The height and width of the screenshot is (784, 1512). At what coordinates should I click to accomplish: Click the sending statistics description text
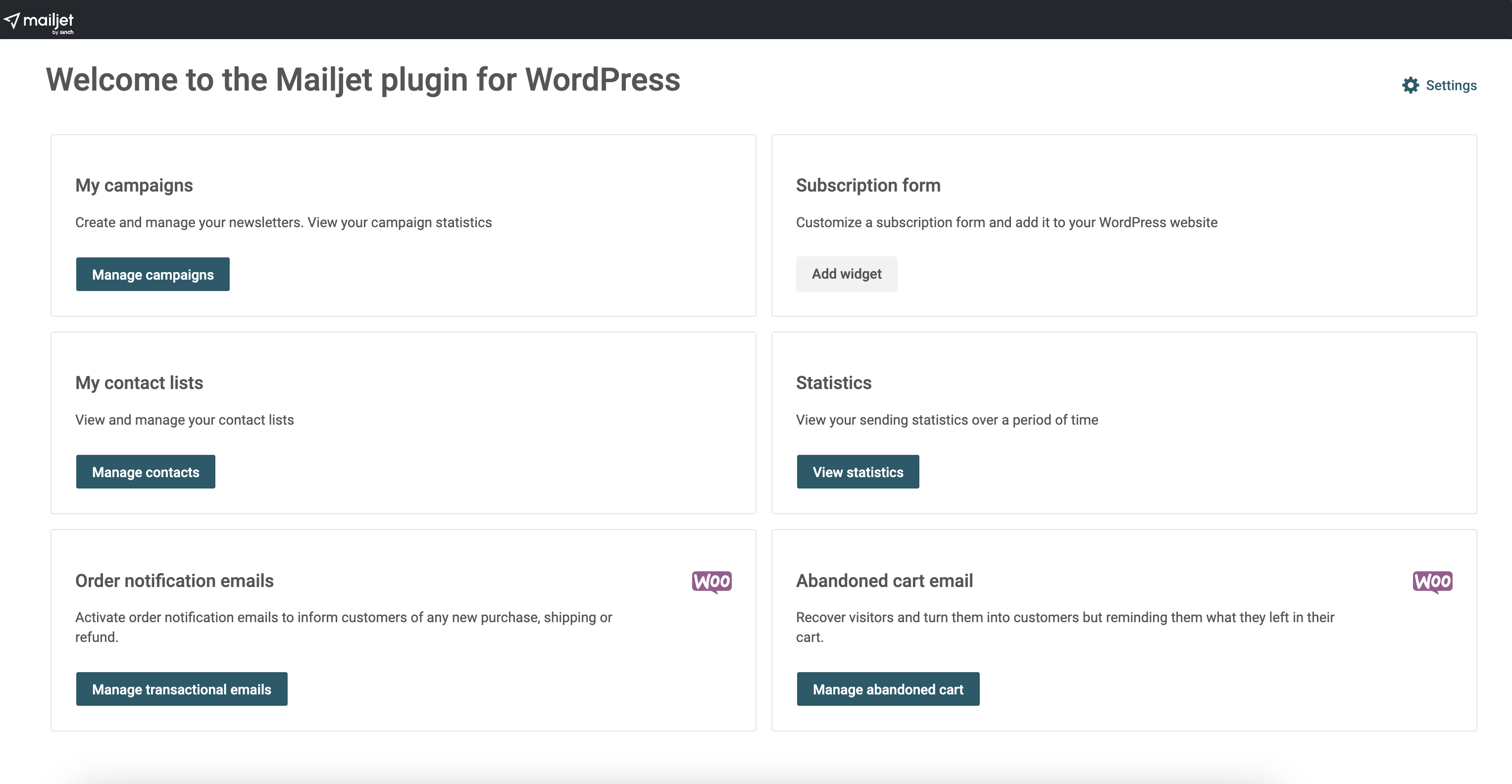(946, 420)
